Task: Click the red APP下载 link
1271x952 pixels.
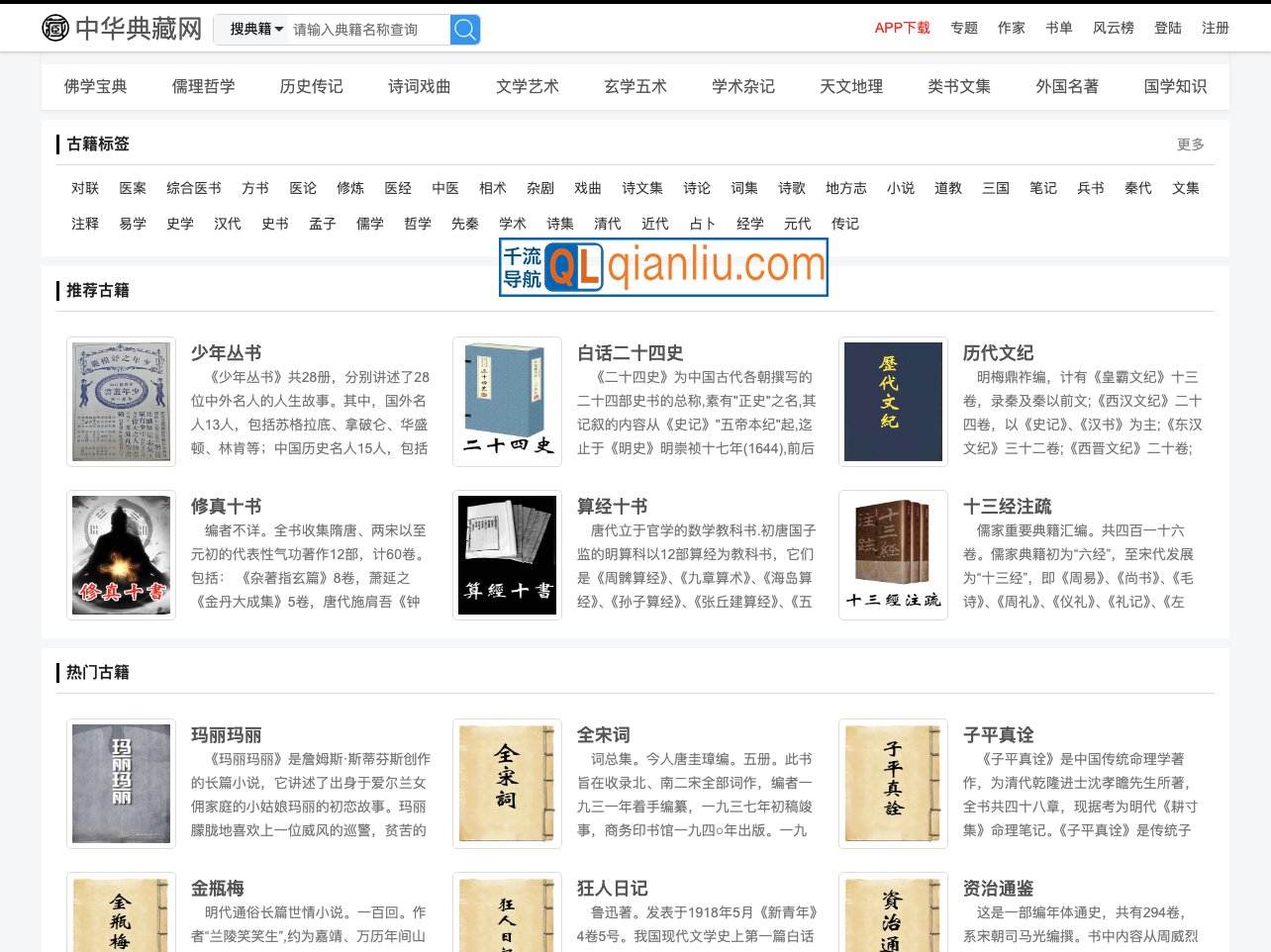Action: pos(902,28)
